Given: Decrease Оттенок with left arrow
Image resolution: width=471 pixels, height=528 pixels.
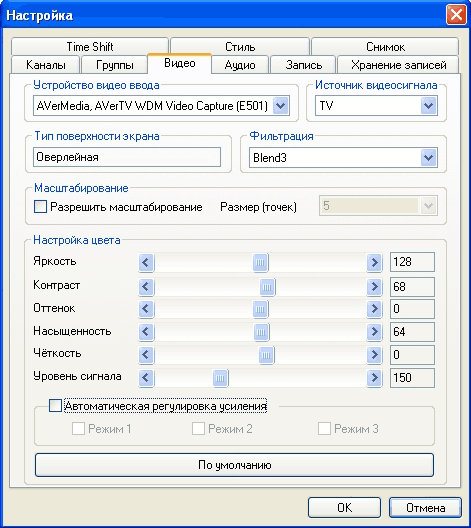Looking at the screenshot, I should tap(146, 309).
